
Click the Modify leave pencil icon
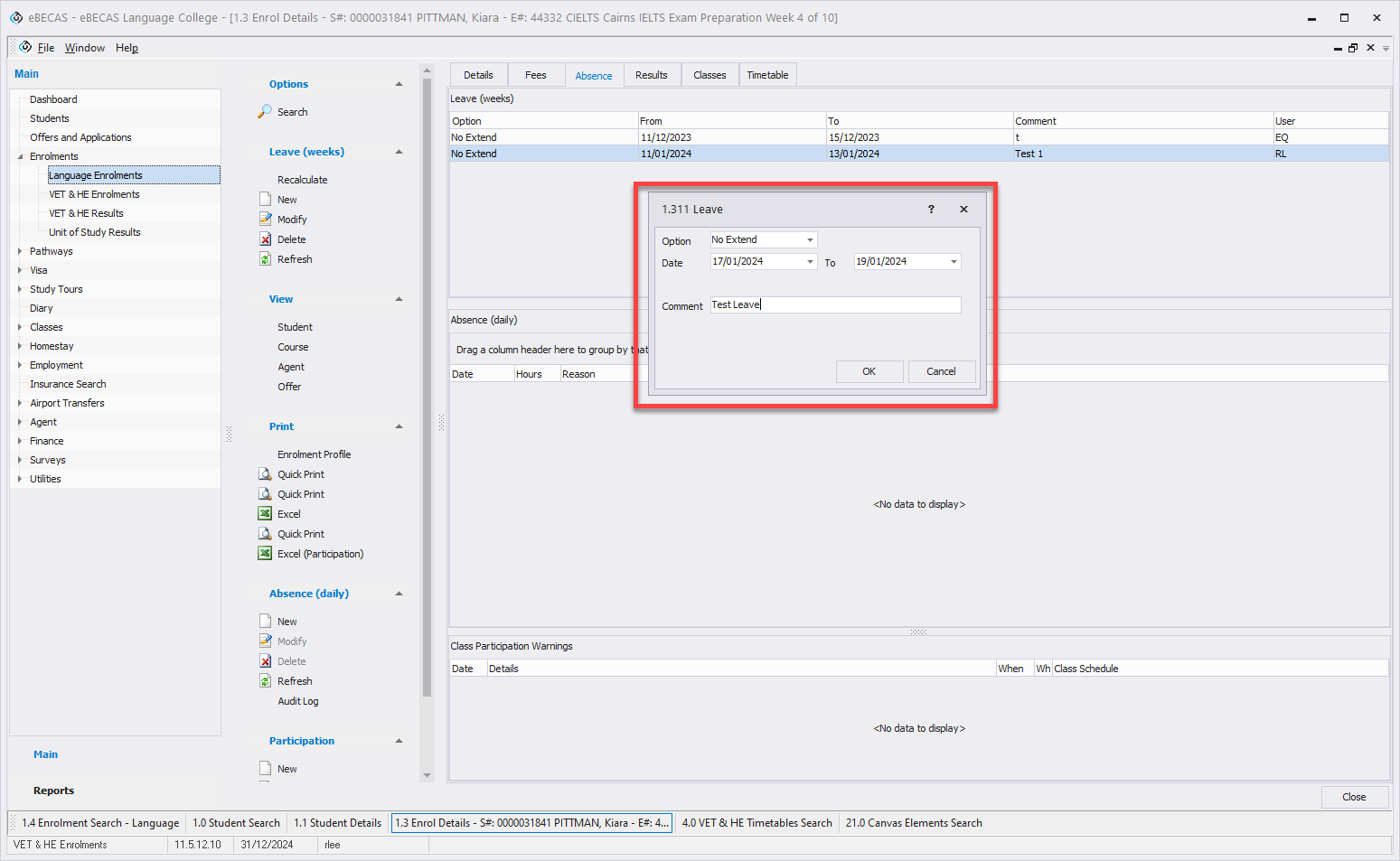coord(265,220)
